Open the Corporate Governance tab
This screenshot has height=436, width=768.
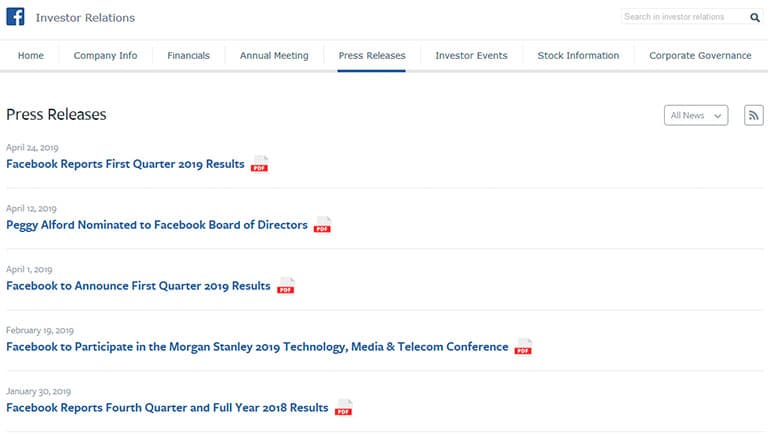tap(700, 55)
